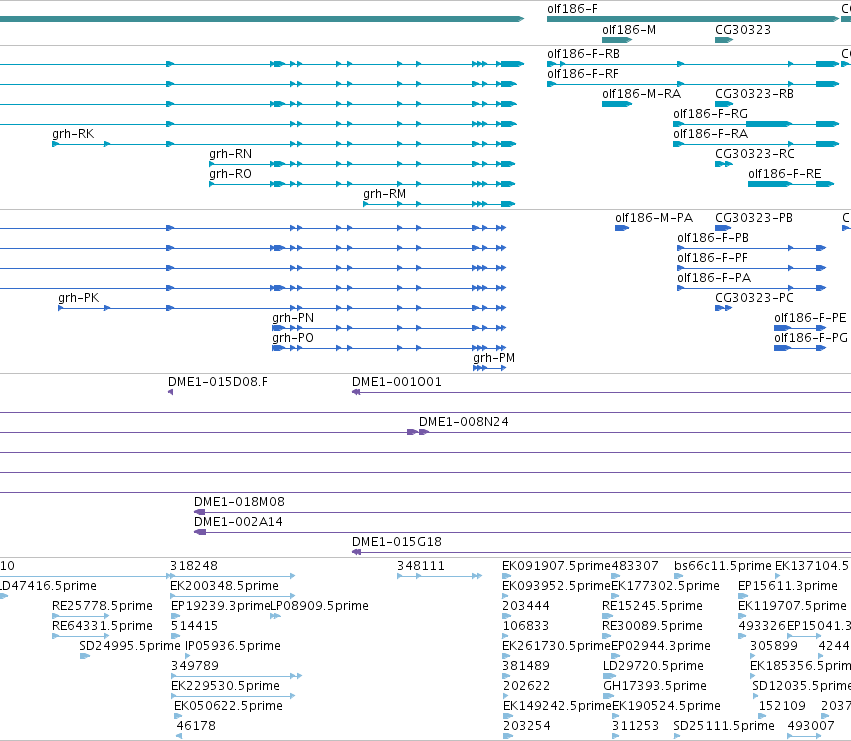Click the grh-PK CDS label
This screenshot has height=741, width=851.
click(79, 297)
